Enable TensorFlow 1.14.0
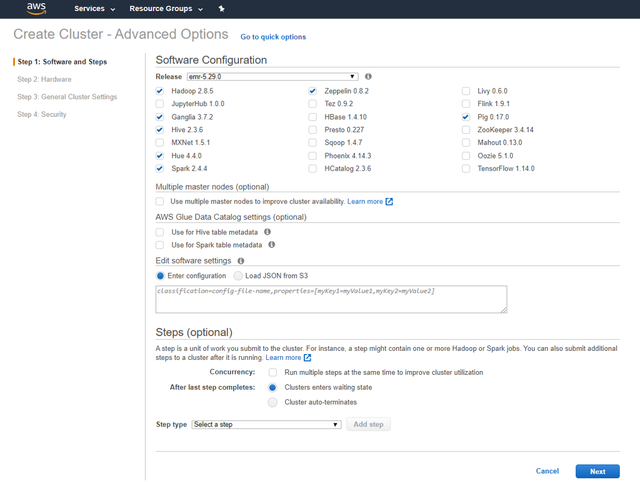 466,168
